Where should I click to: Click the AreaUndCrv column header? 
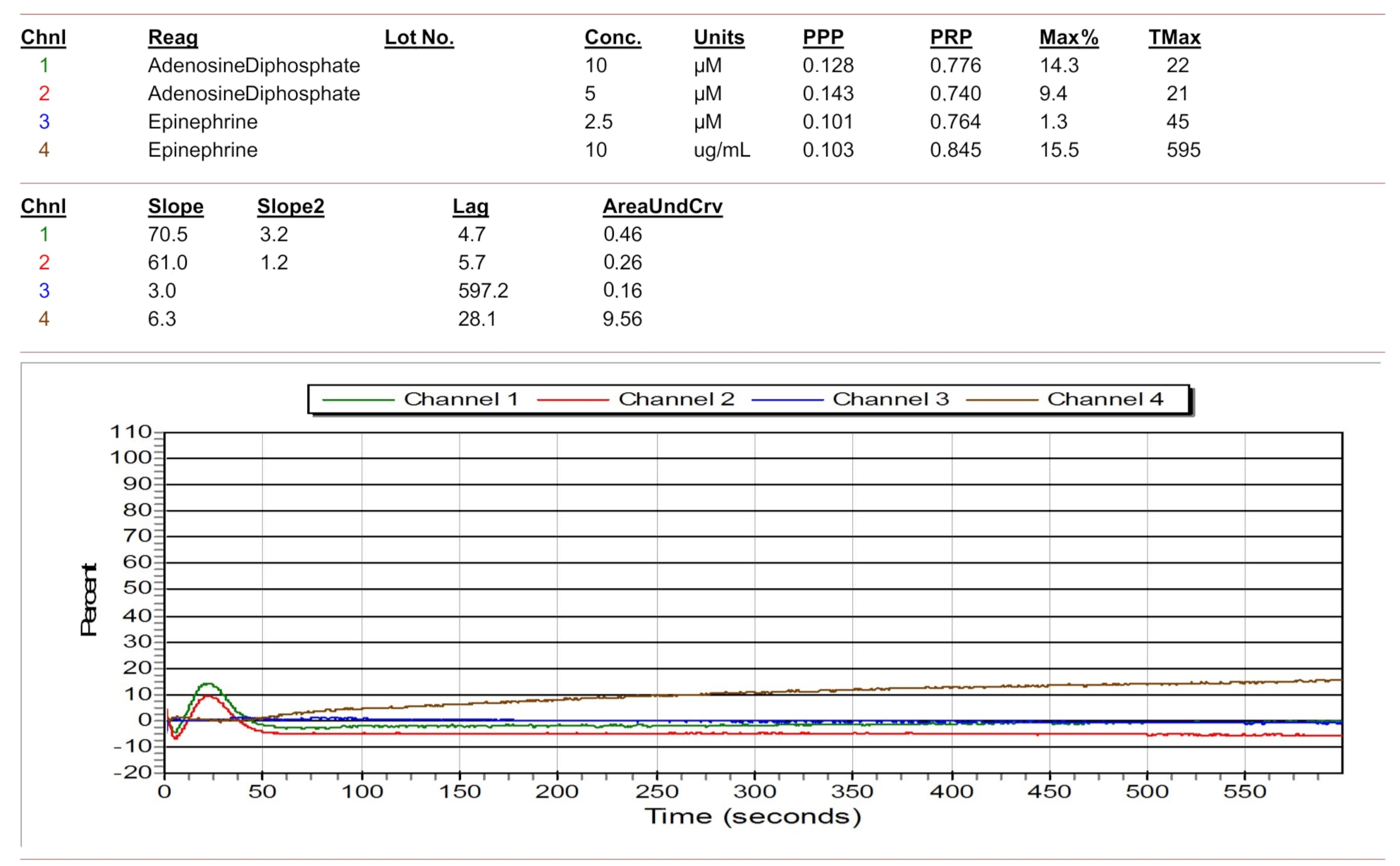tap(662, 207)
